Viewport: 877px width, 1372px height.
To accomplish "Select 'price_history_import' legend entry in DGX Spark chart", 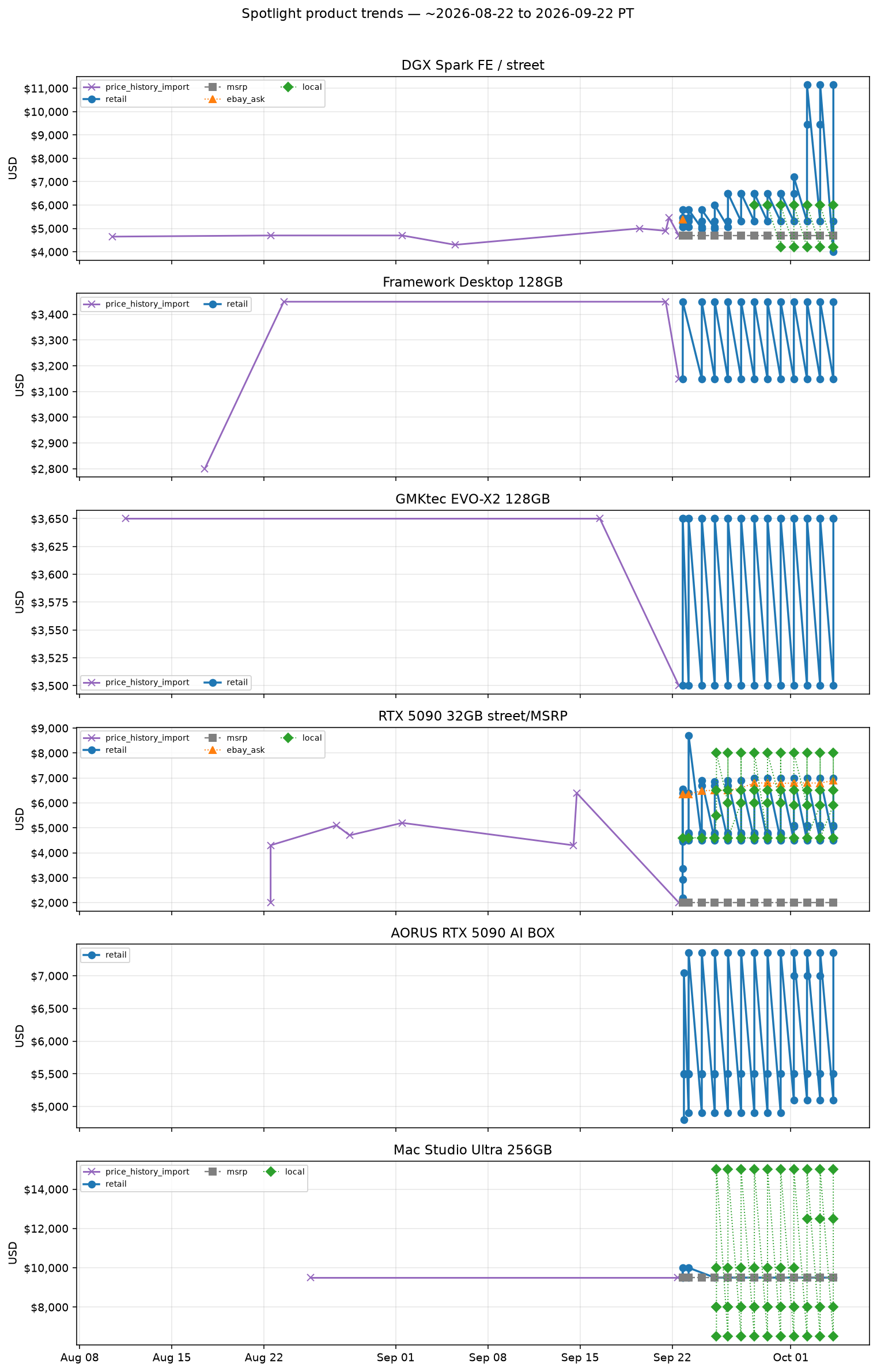I will pos(136,87).
